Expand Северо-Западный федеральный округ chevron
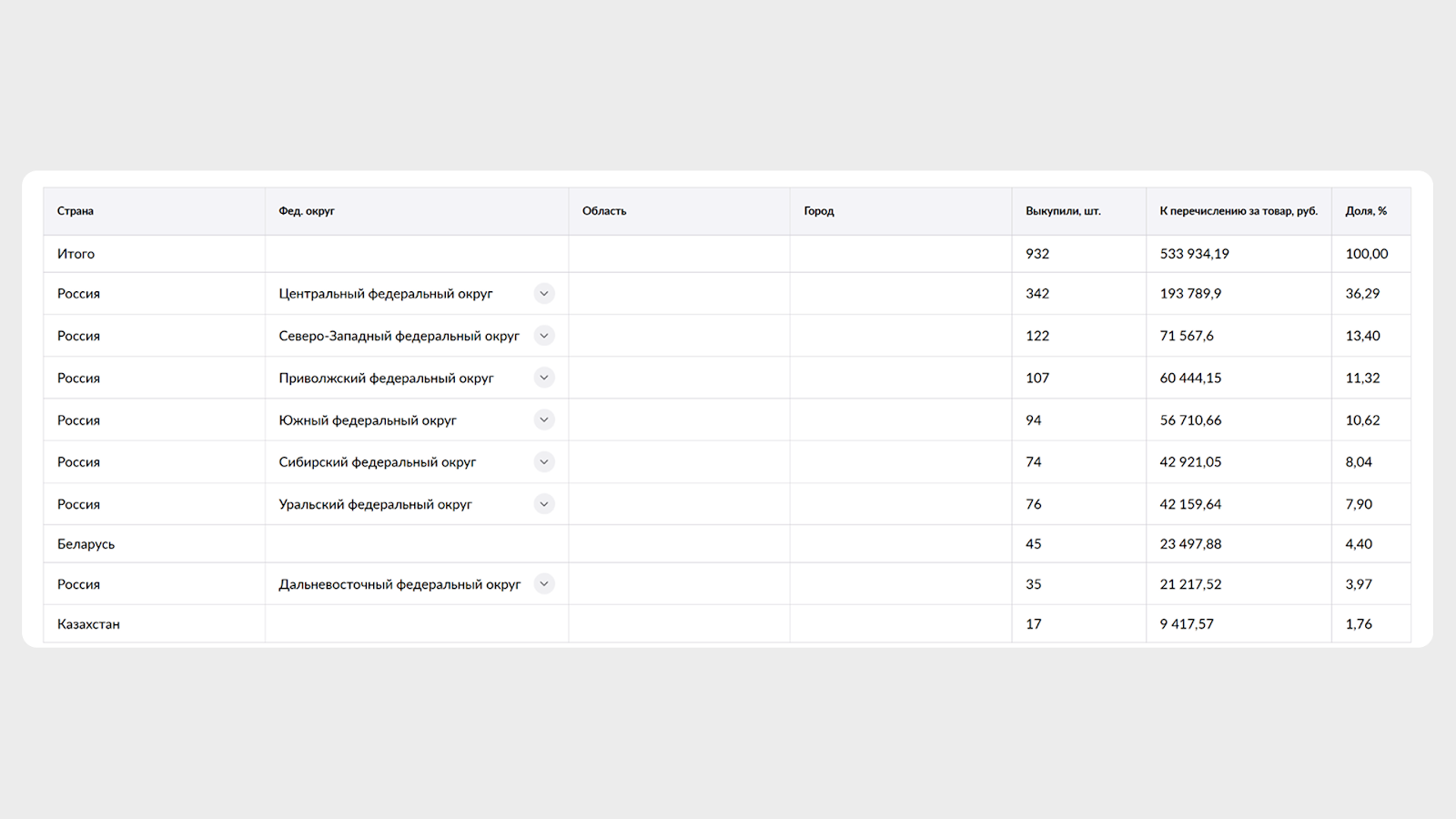 tap(544, 336)
